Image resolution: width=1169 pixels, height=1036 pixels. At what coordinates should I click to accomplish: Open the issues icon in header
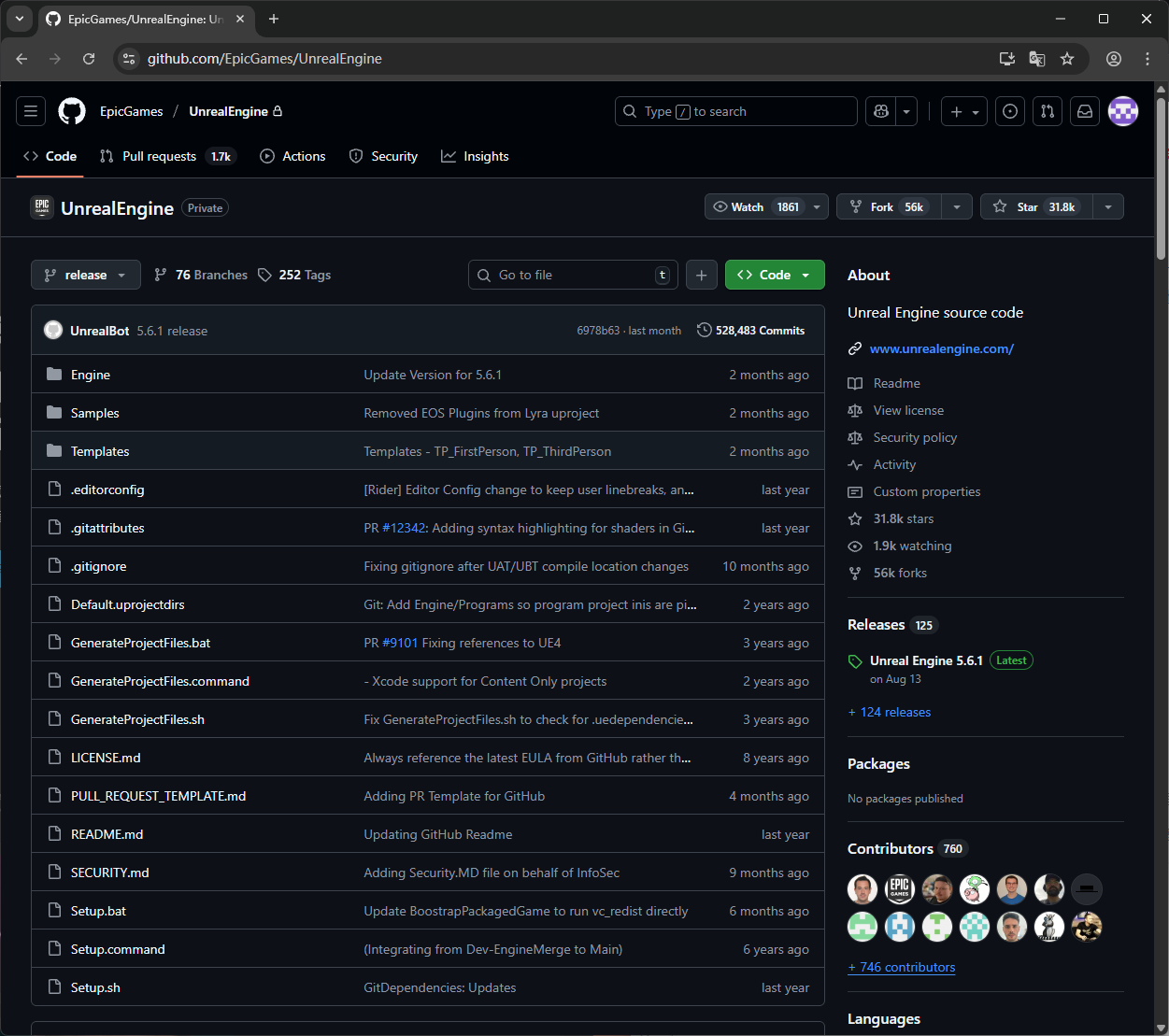1010,111
